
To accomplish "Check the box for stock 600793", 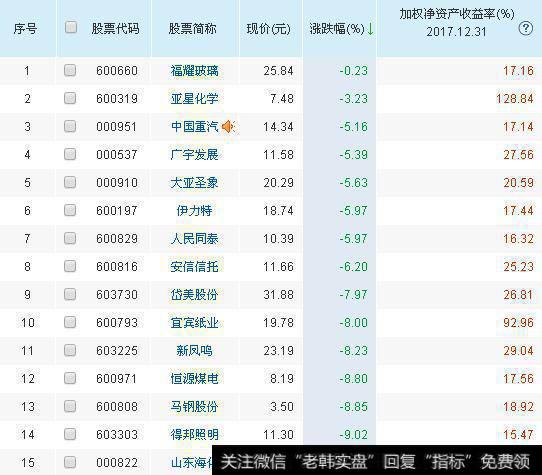I will click(x=70, y=322).
